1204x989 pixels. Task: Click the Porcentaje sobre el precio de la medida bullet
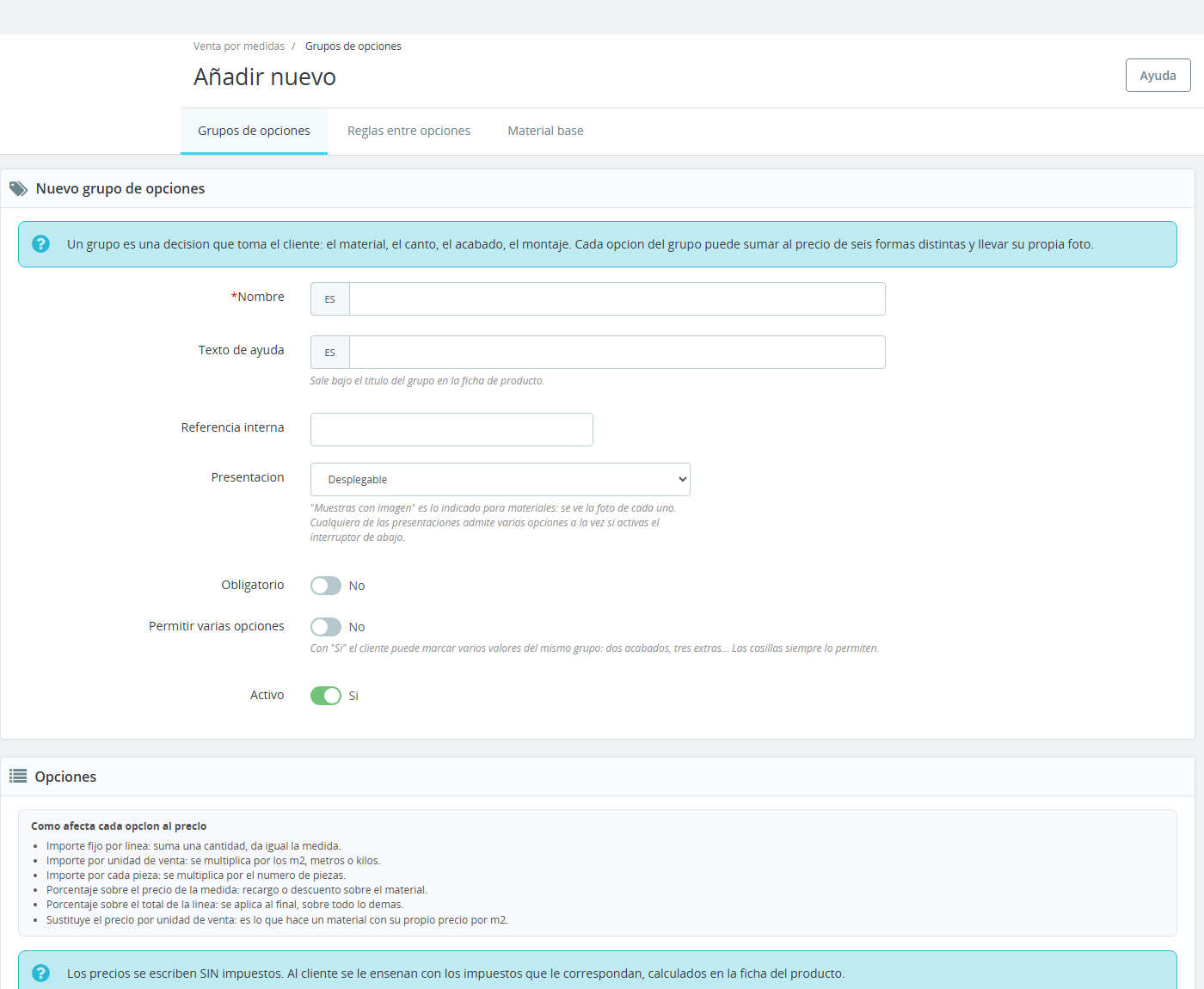click(x=236, y=890)
